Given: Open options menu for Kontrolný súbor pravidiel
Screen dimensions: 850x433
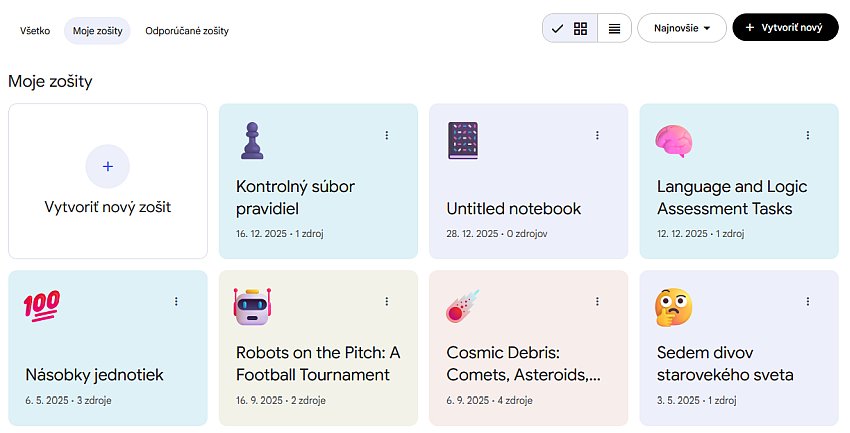Looking at the screenshot, I should click(x=387, y=135).
